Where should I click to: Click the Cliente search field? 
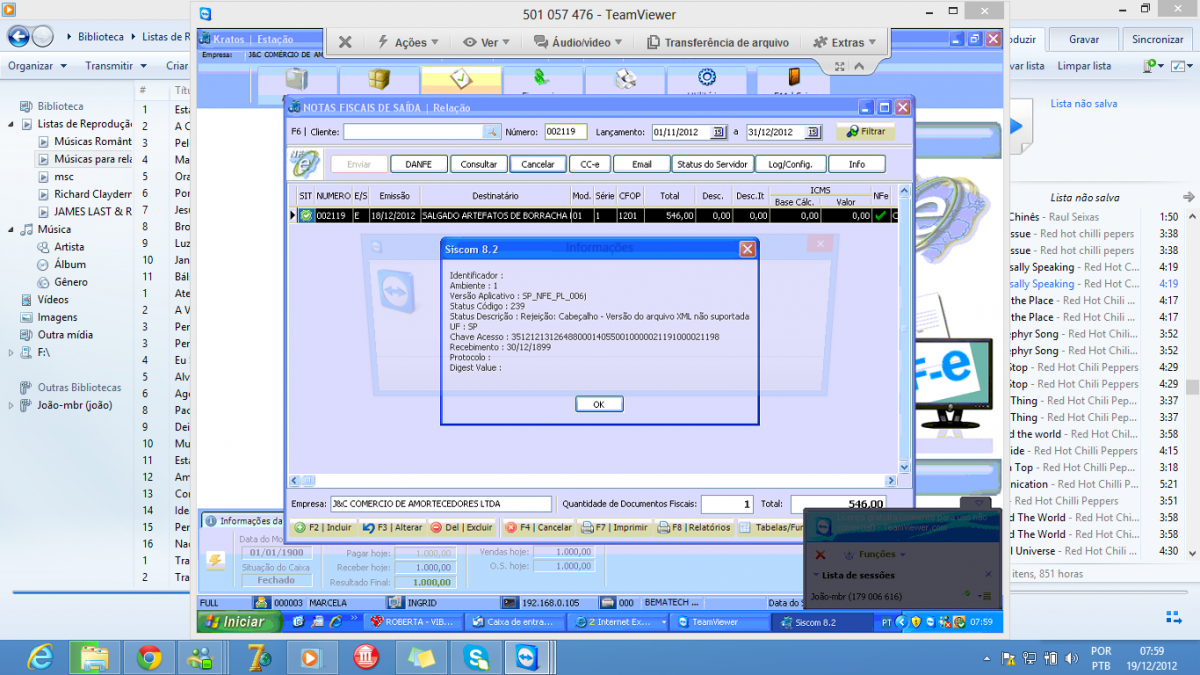[x=414, y=132]
